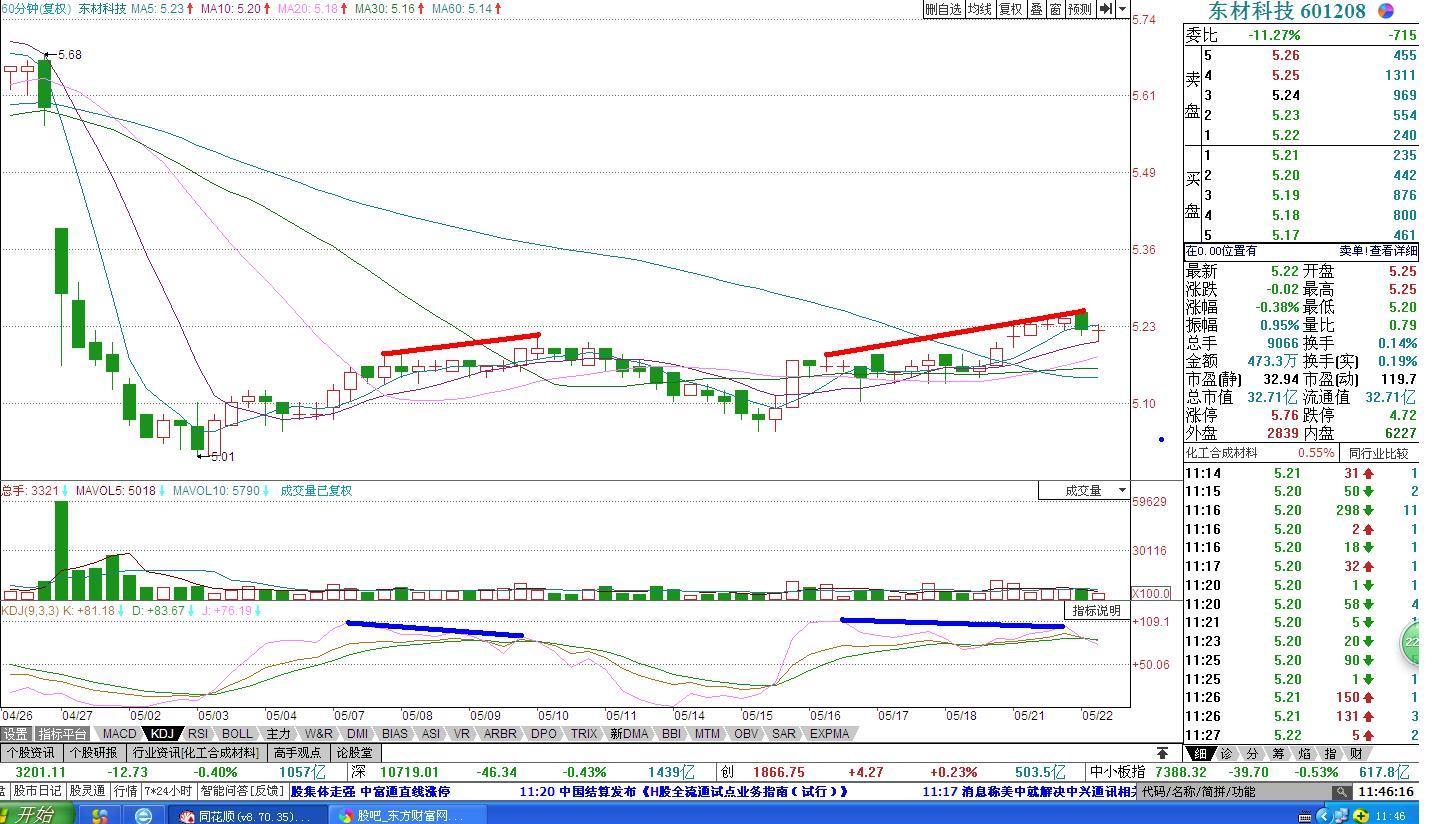Select the 财 finance tab
The width and height of the screenshot is (1440, 824).
(x=1356, y=753)
